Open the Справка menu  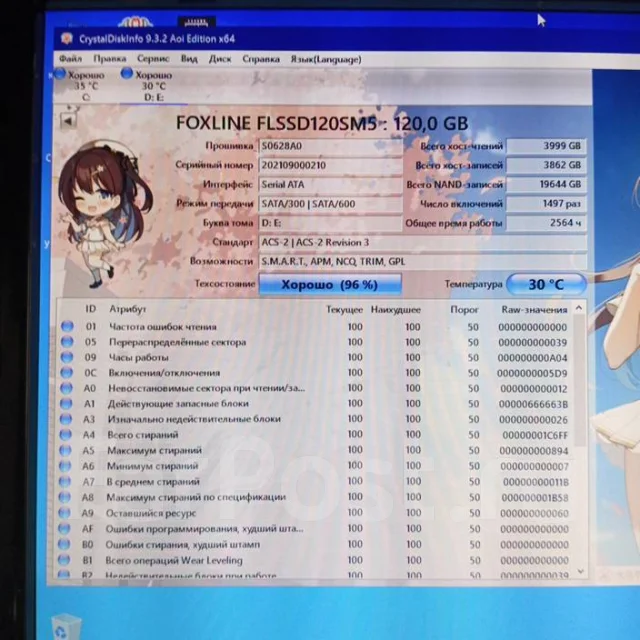pyautogui.click(x=261, y=59)
